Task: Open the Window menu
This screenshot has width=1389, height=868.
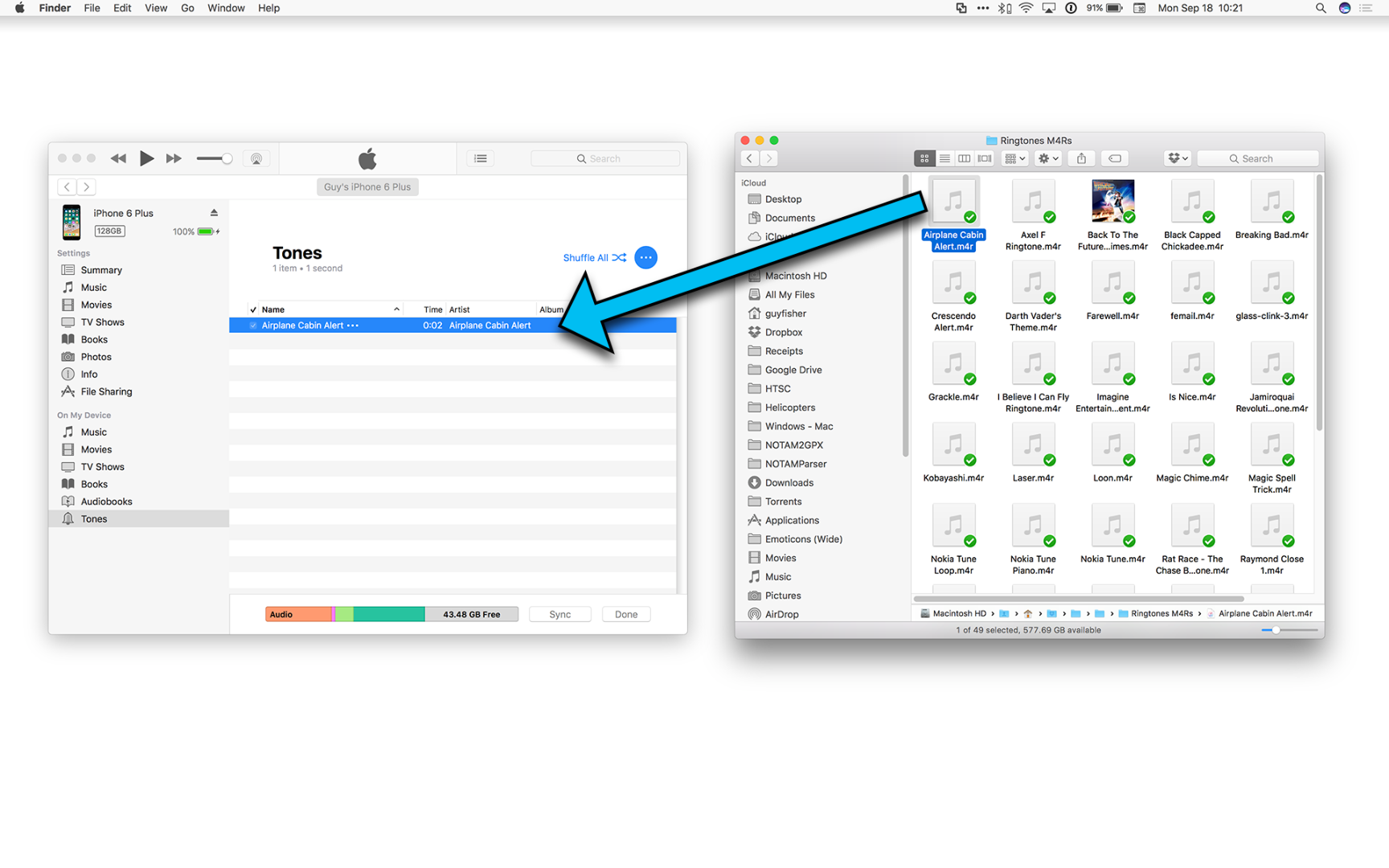Action: 226,8
